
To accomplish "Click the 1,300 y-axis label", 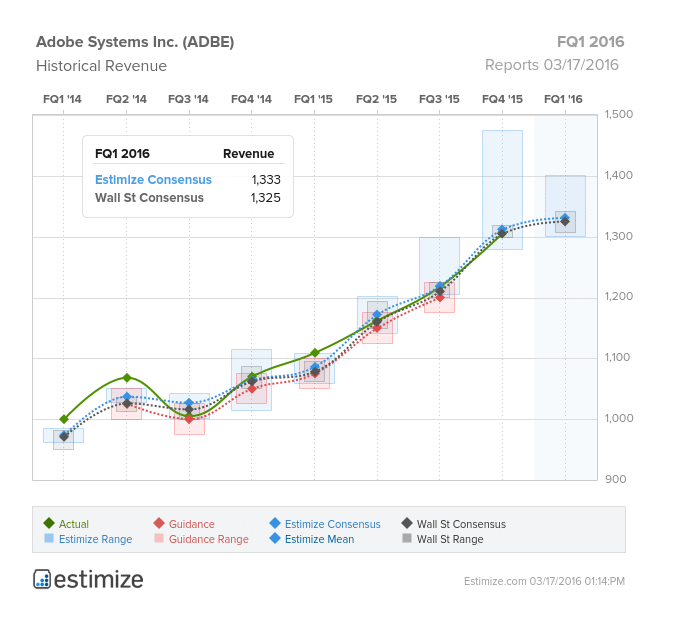I will click(x=619, y=236).
